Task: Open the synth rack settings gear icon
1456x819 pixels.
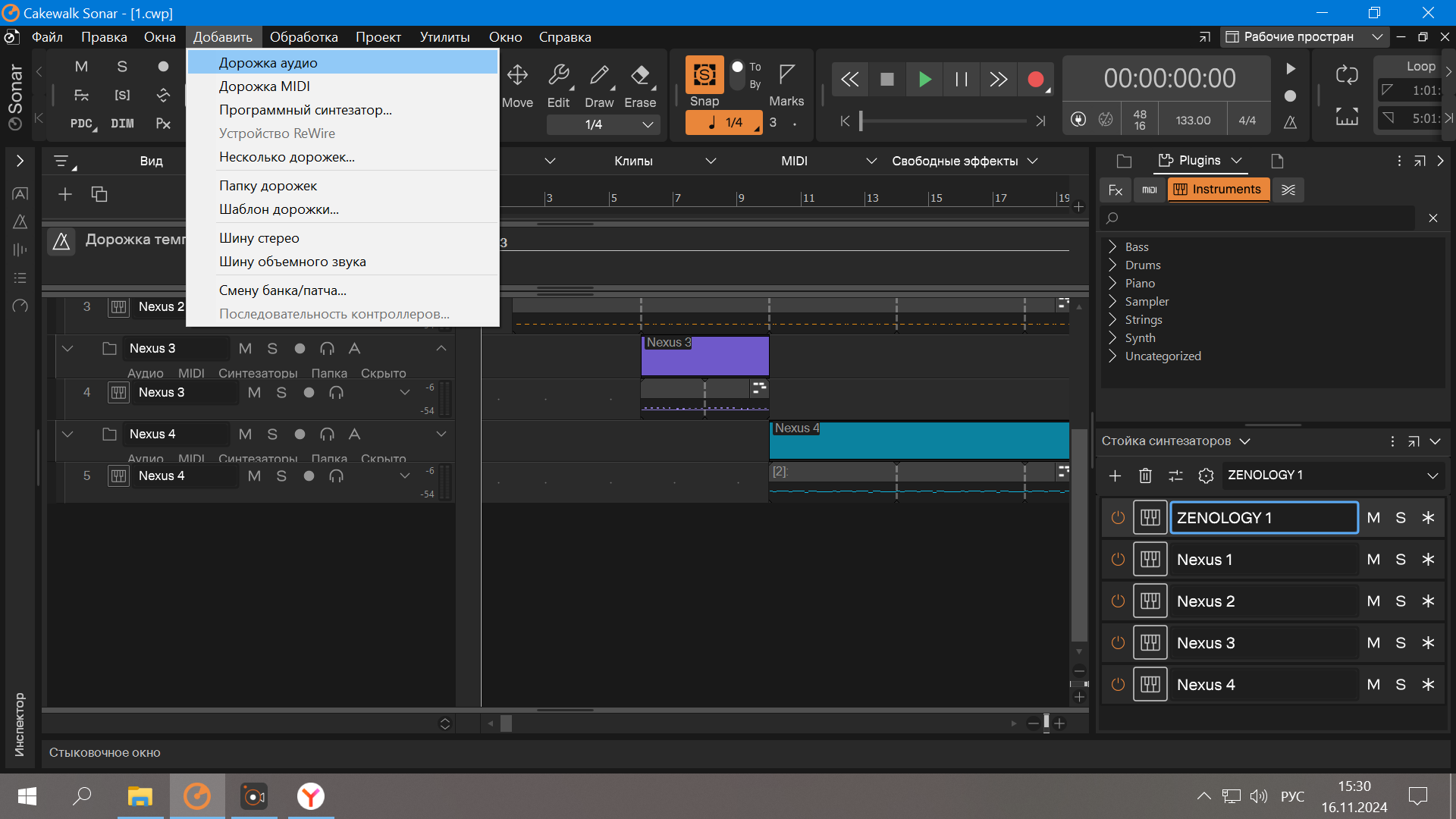Action: coord(1206,475)
